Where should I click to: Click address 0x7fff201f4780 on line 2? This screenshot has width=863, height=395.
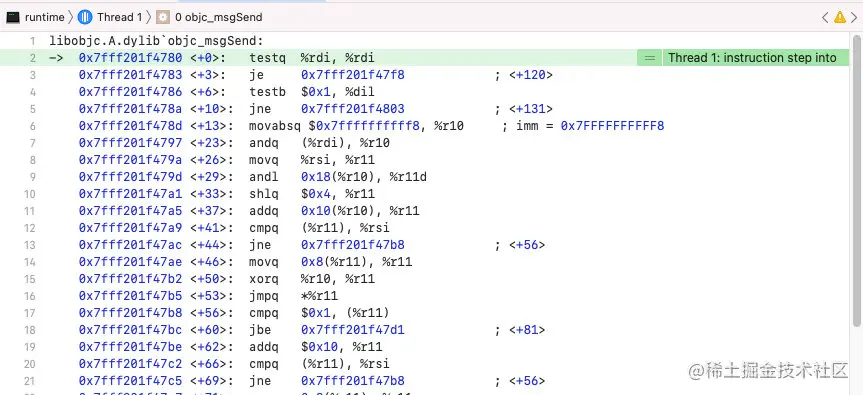(x=130, y=58)
